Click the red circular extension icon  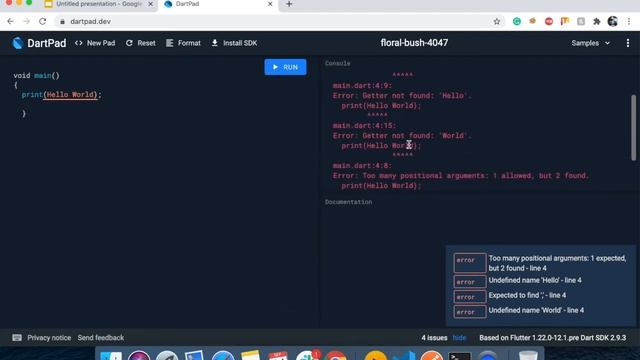coord(549,21)
